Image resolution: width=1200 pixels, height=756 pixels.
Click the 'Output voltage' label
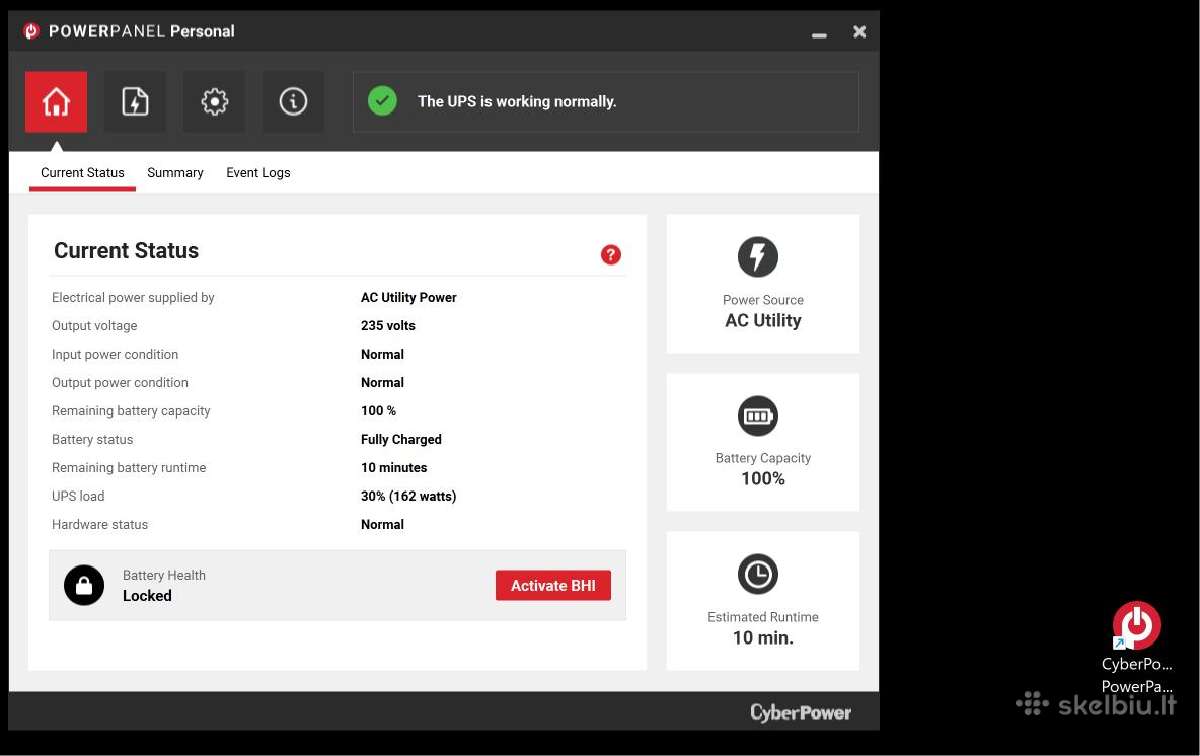pyautogui.click(x=95, y=326)
